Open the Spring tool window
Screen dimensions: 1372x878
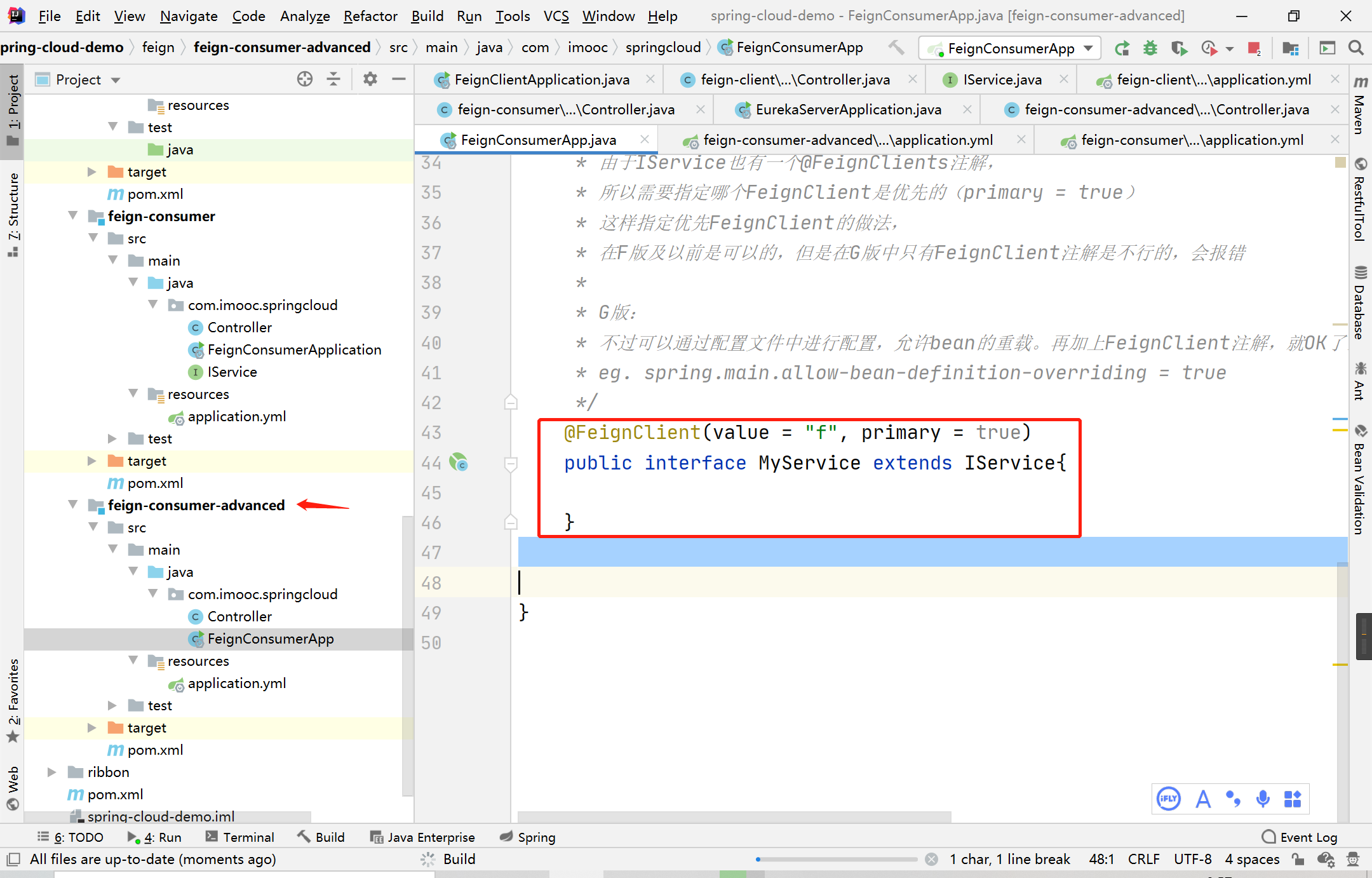(x=527, y=837)
